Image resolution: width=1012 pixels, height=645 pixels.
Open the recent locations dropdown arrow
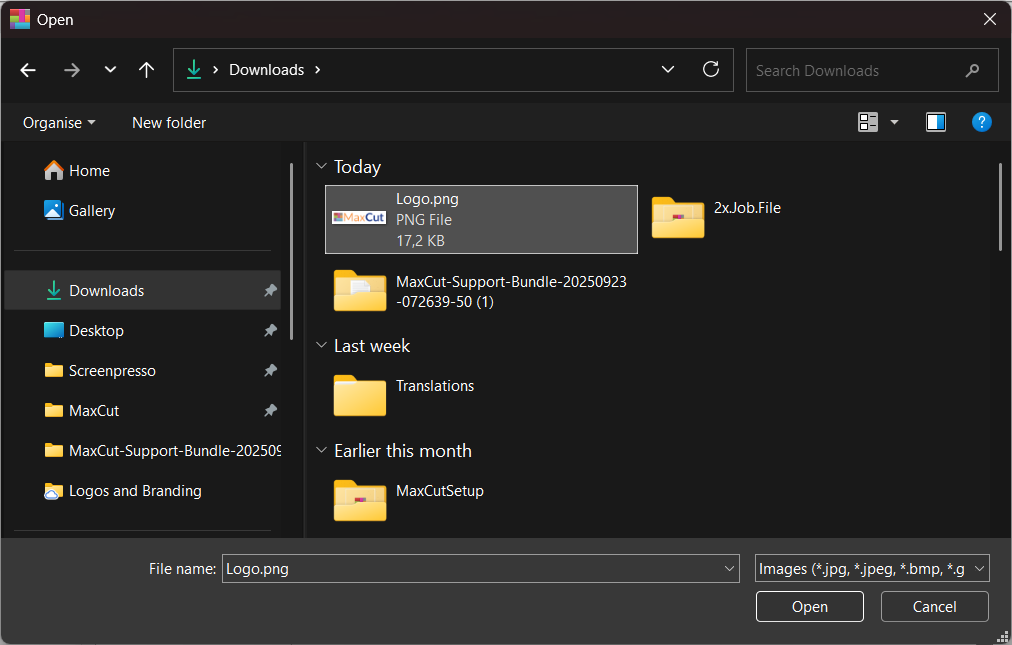(x=110, y=70)
